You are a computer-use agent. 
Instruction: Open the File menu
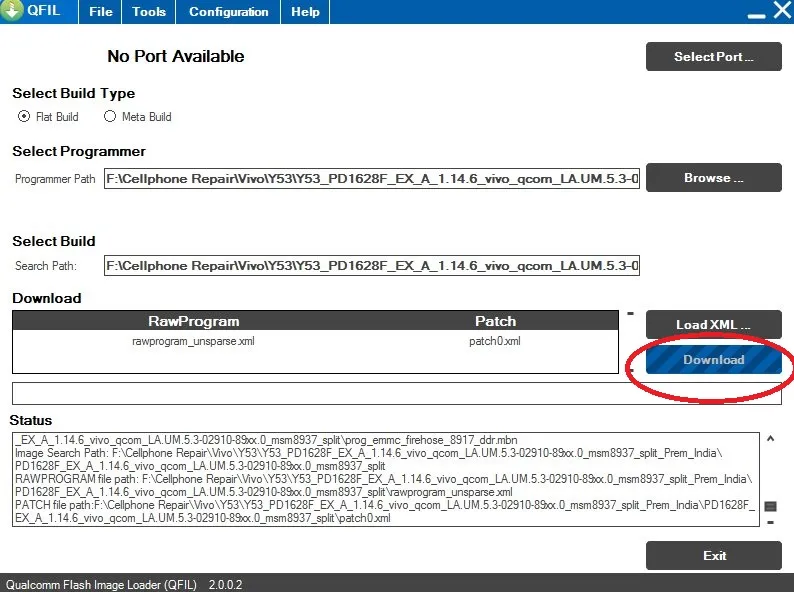(100, 12)
